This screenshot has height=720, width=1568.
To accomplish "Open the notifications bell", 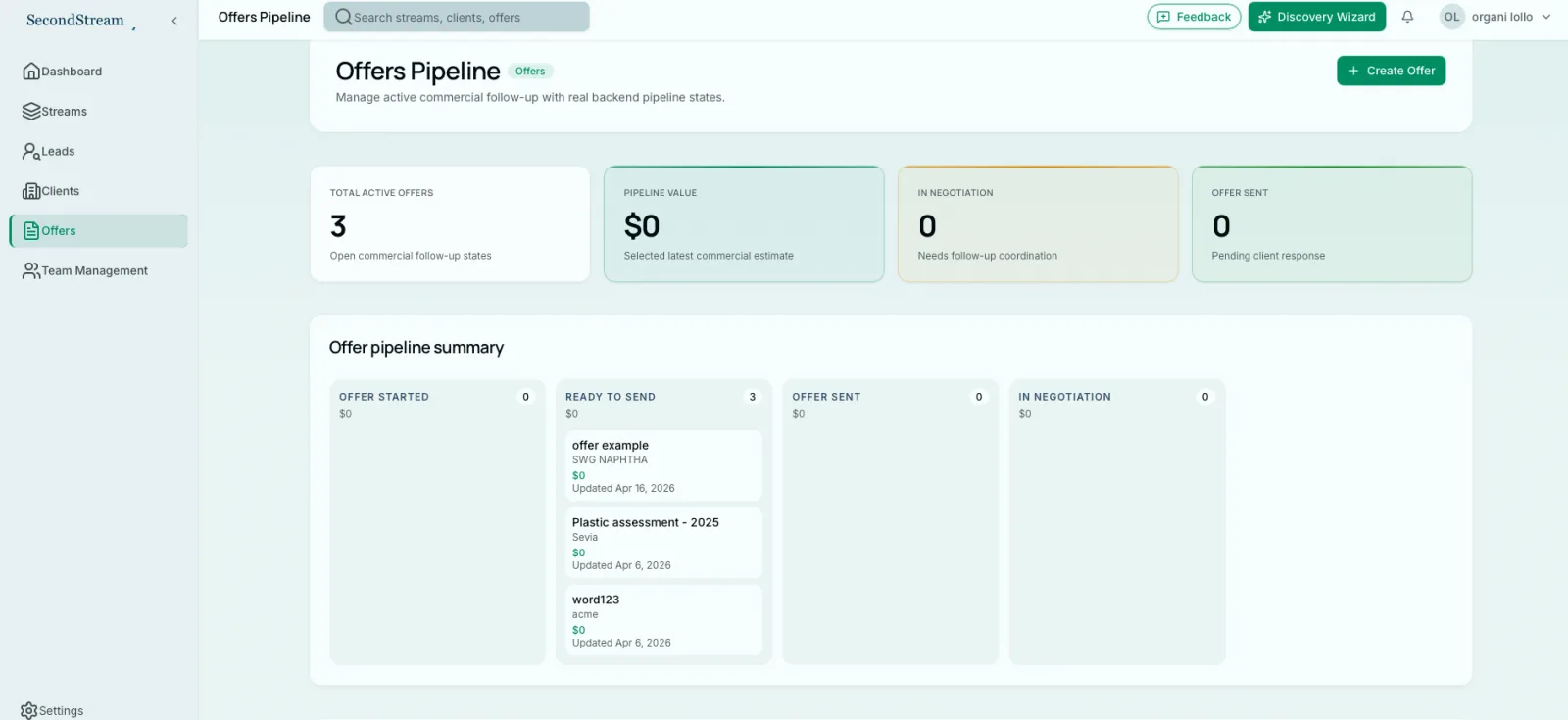I will click(x=1407, y=17).
